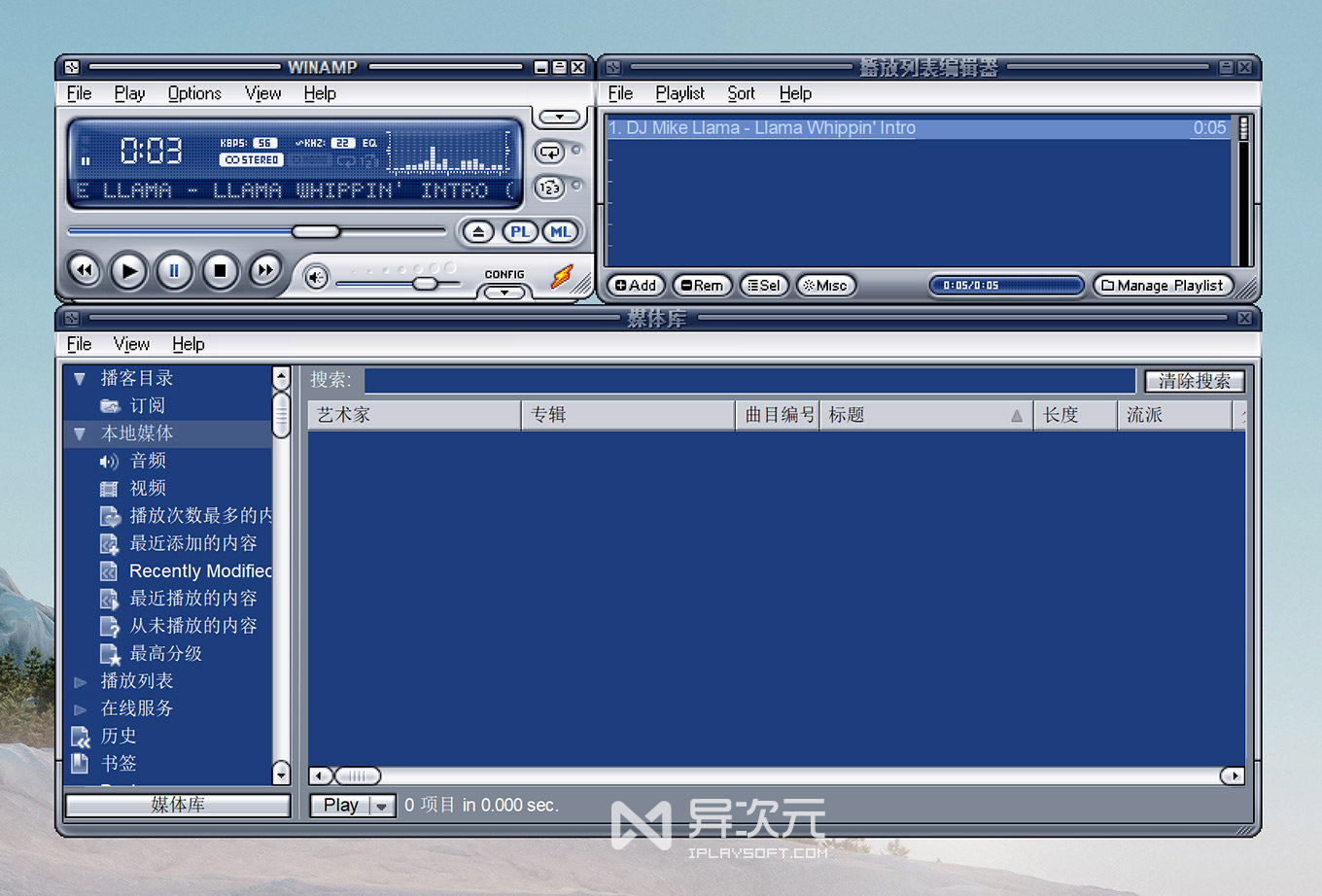Open 历史 (History) via its clock icon
The height and width of the screenshot is (896, 1322).
pyautogui.click(x=81, y=736)
